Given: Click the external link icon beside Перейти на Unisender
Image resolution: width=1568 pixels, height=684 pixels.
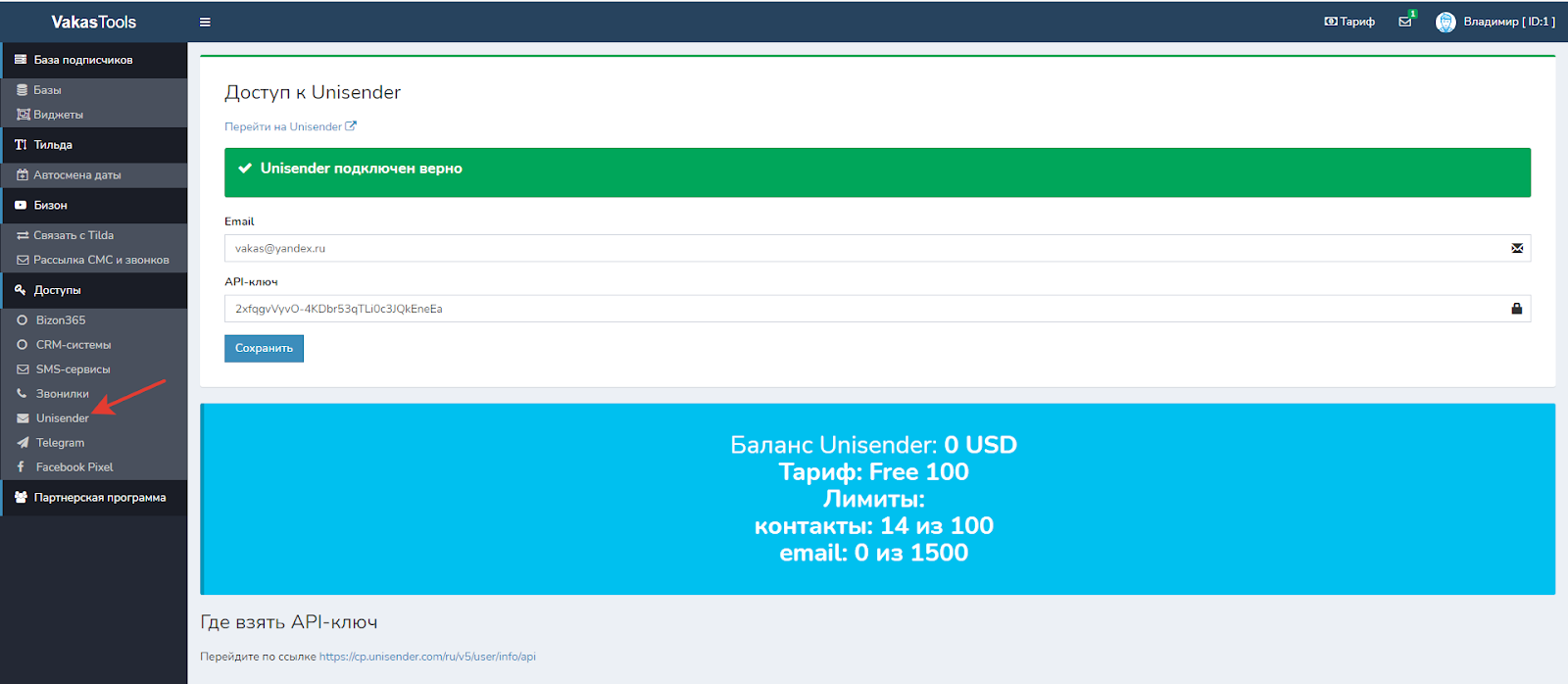Looking at the screenshot, I should coord(351,126).
